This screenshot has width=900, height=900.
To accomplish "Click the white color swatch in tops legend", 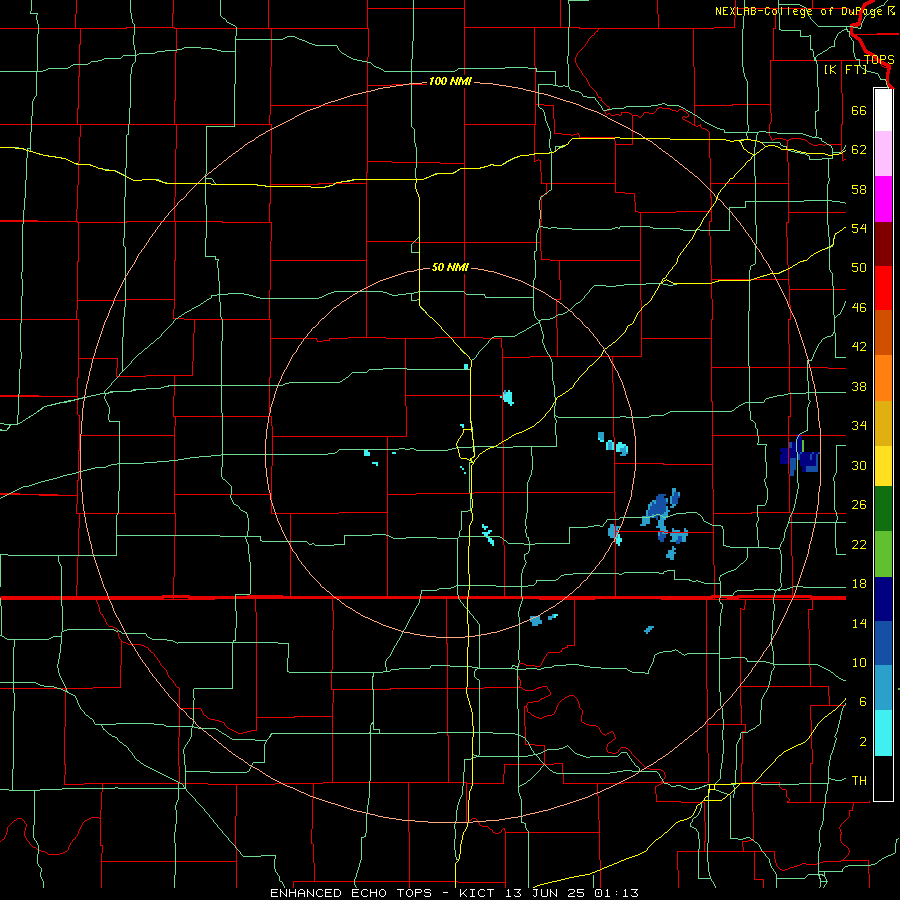I will 883,110.
